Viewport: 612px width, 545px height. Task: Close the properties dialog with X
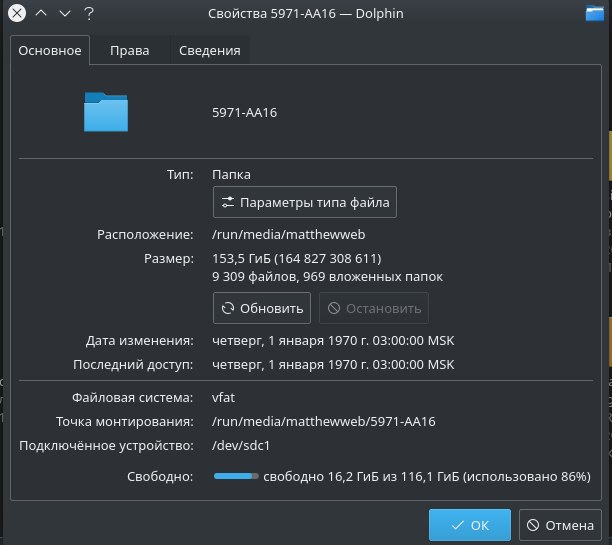pyautogui.click(x=17, y=13)
